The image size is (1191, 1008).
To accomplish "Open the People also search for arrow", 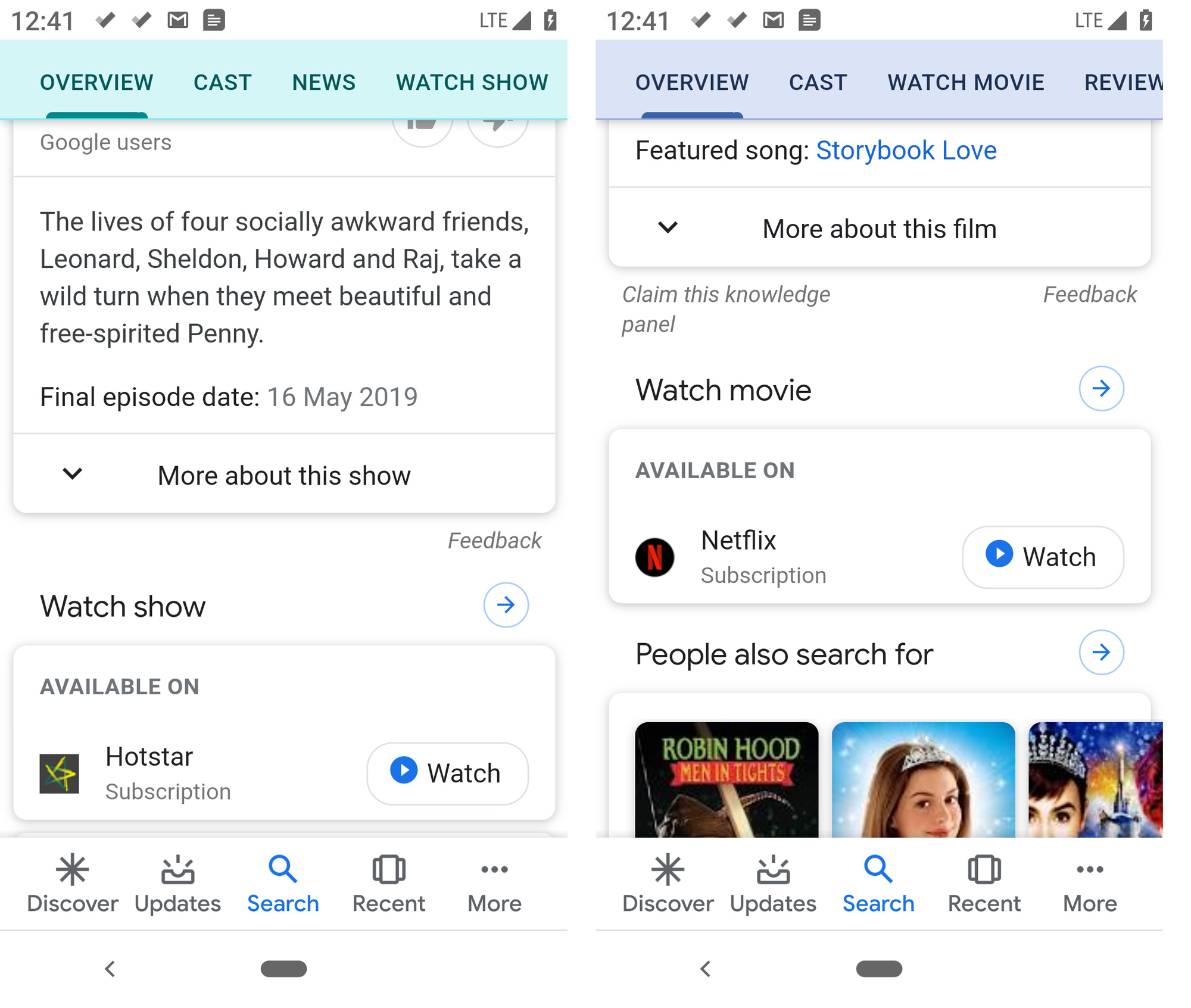I will point(1101,653).
